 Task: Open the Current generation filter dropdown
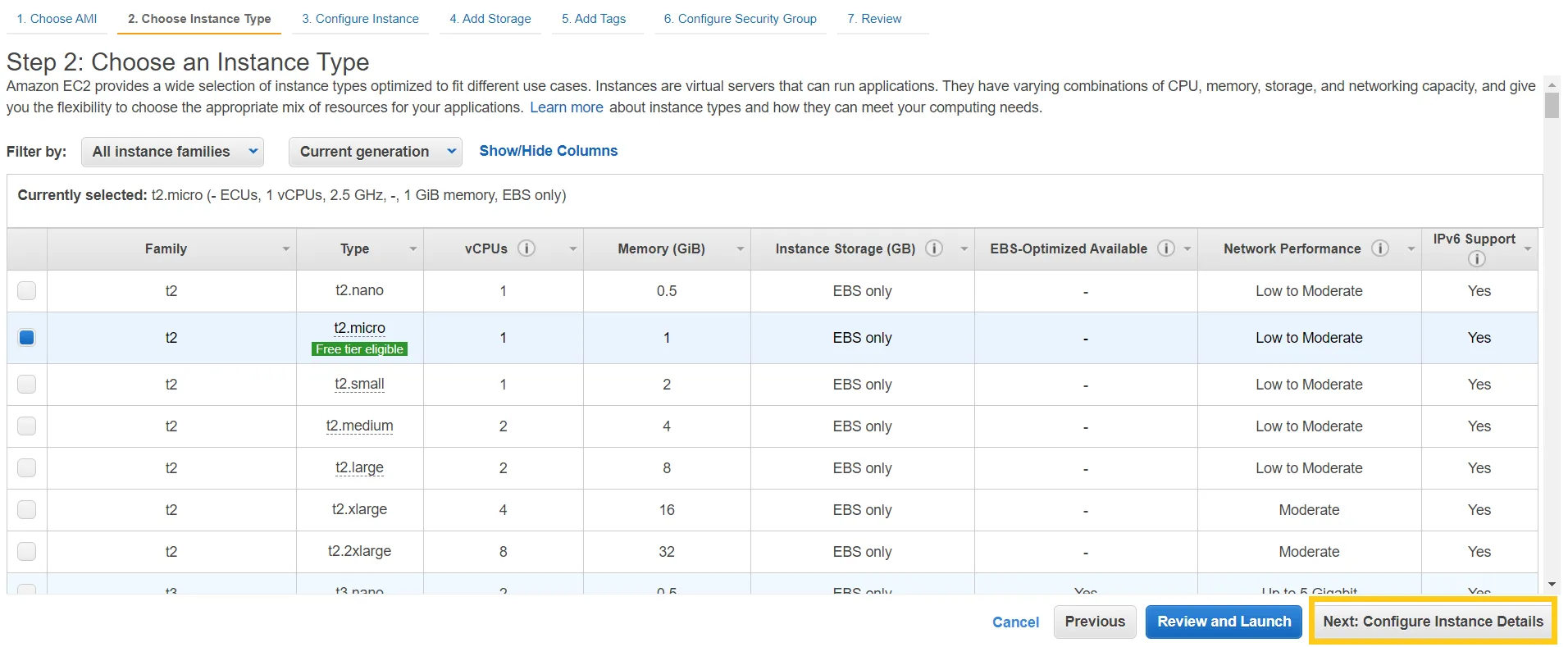375,152
